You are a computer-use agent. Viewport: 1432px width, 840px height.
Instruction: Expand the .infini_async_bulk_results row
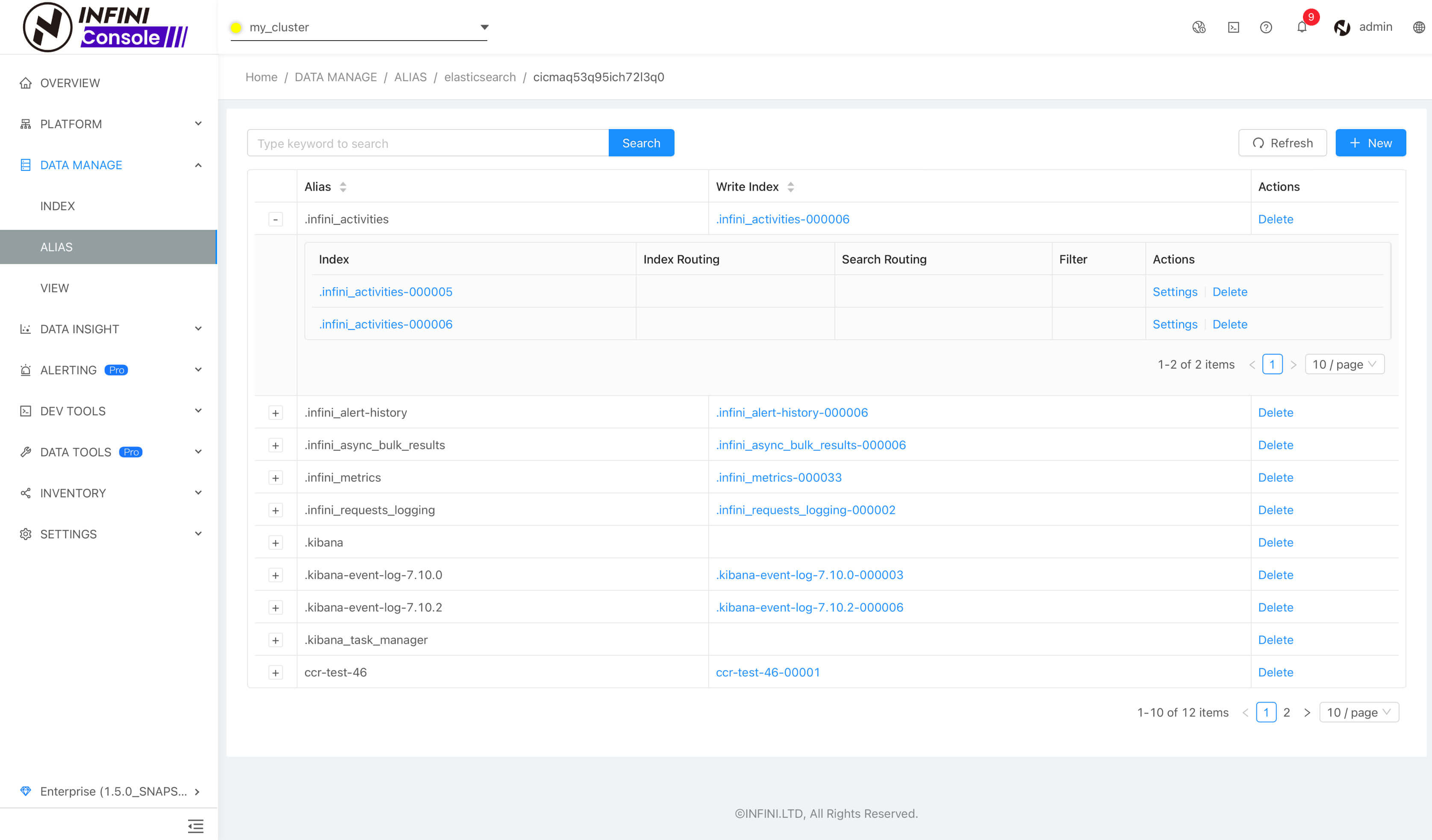[x=276, y=445]
